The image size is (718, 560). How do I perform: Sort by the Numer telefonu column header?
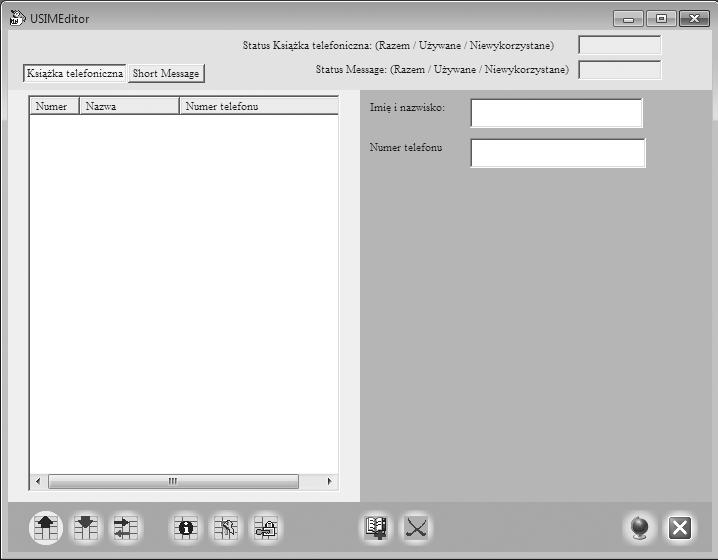[259, 106]
